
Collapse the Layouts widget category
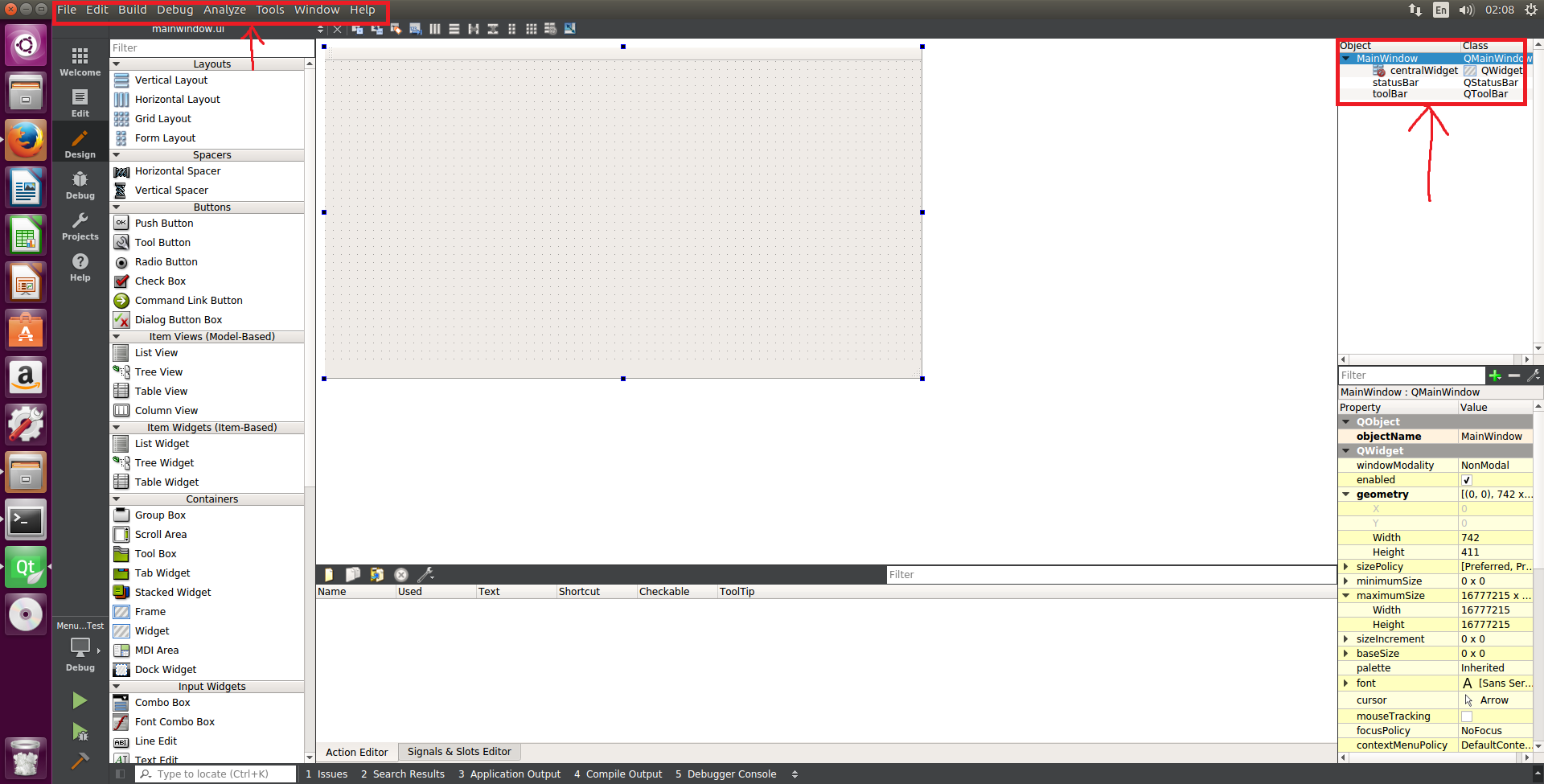click(x=117, y=64)
